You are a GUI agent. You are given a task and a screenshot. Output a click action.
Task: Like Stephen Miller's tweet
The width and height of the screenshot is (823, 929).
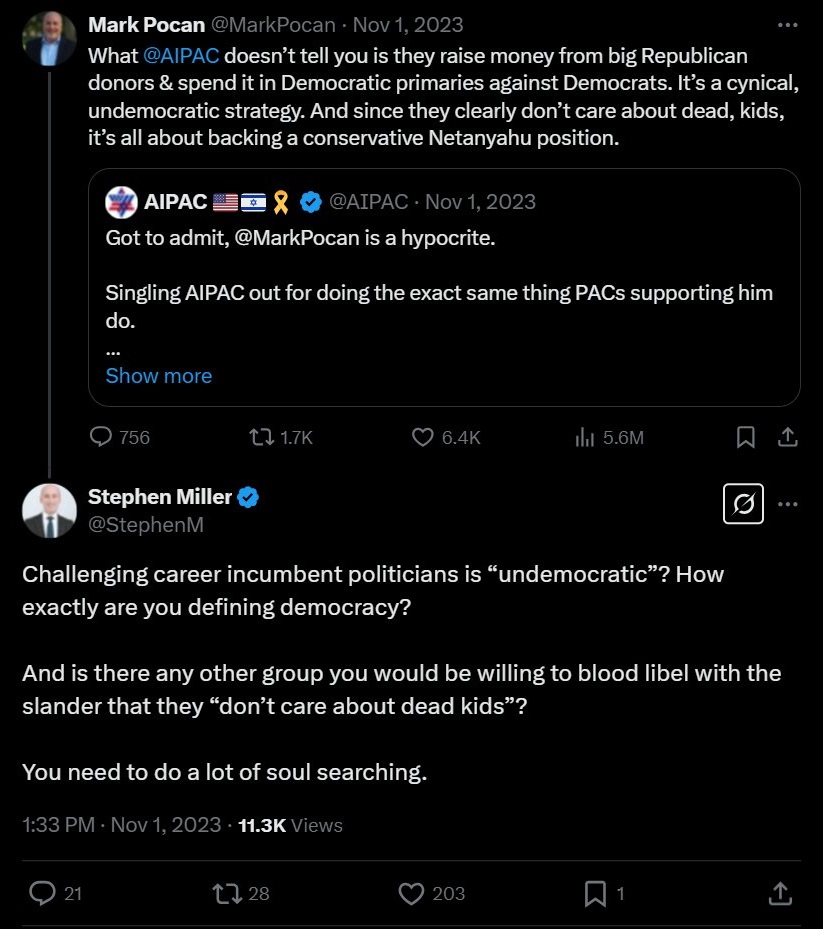[x=411, y=893]
